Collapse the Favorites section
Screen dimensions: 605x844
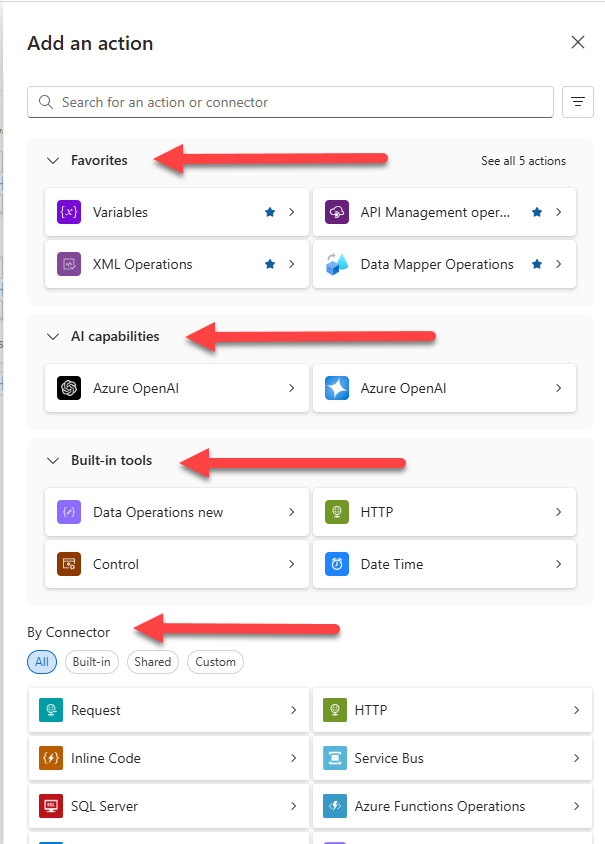[x=53, y=161]
